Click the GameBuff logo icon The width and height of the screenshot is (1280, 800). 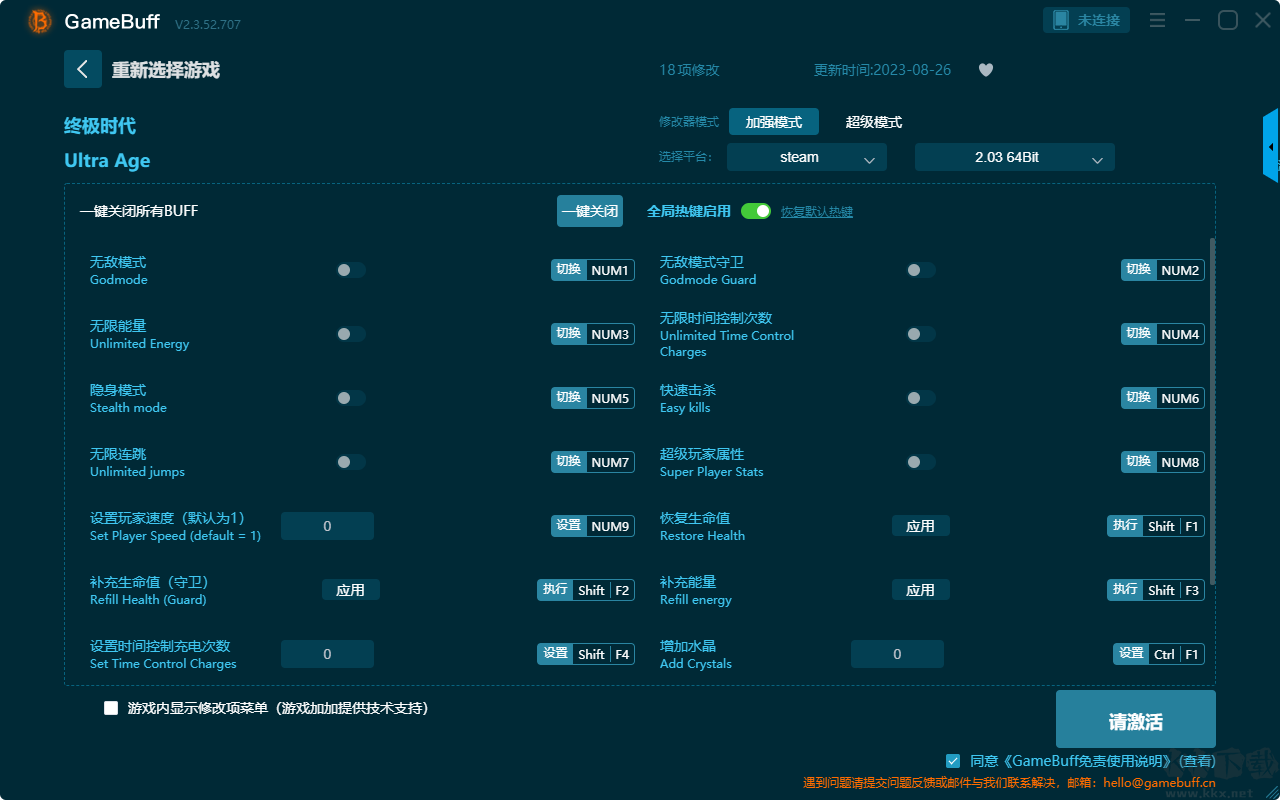coord(40,21)
